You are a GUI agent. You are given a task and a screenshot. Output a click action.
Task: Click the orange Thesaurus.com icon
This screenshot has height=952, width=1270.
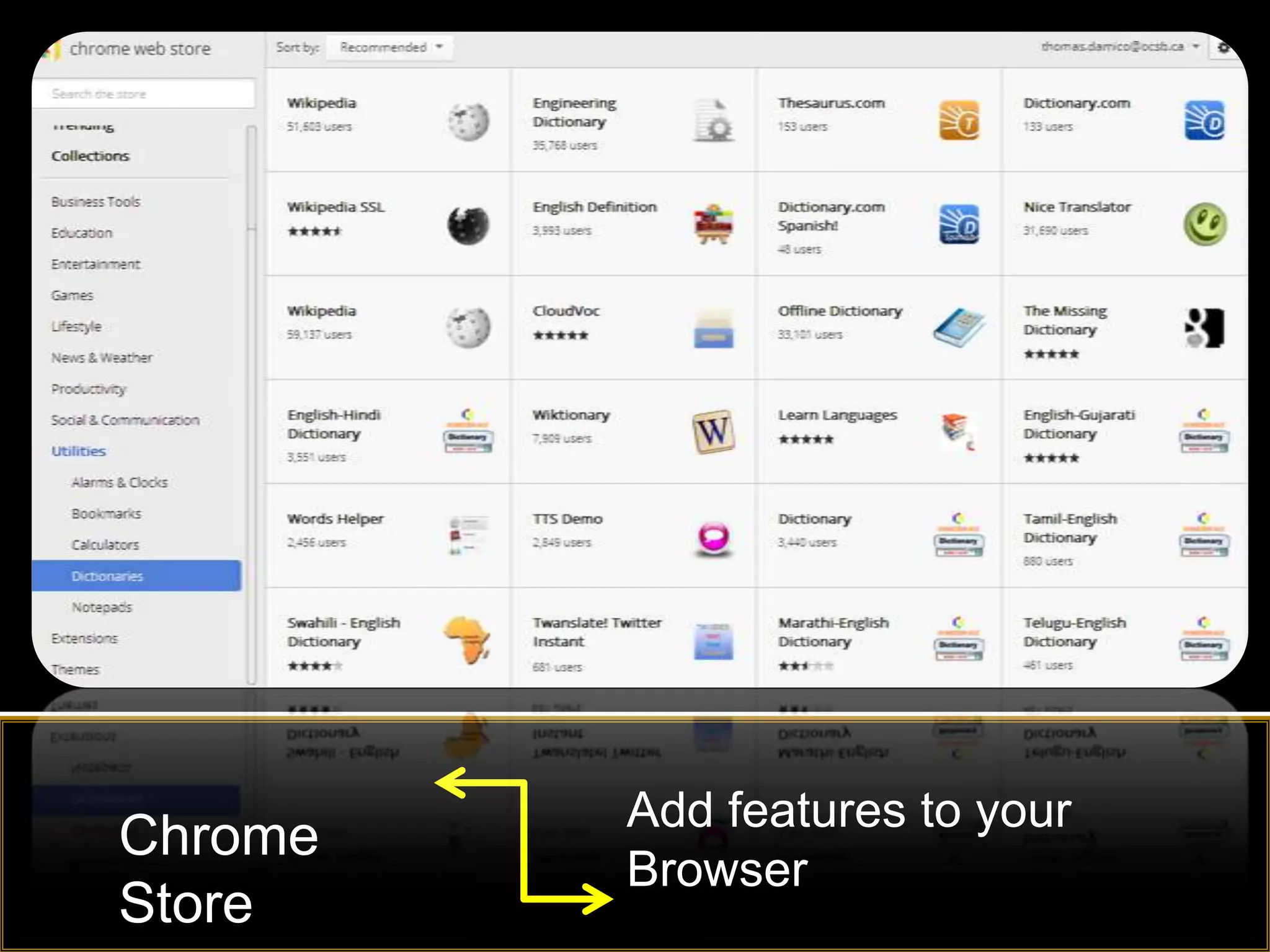coord(959,120)
